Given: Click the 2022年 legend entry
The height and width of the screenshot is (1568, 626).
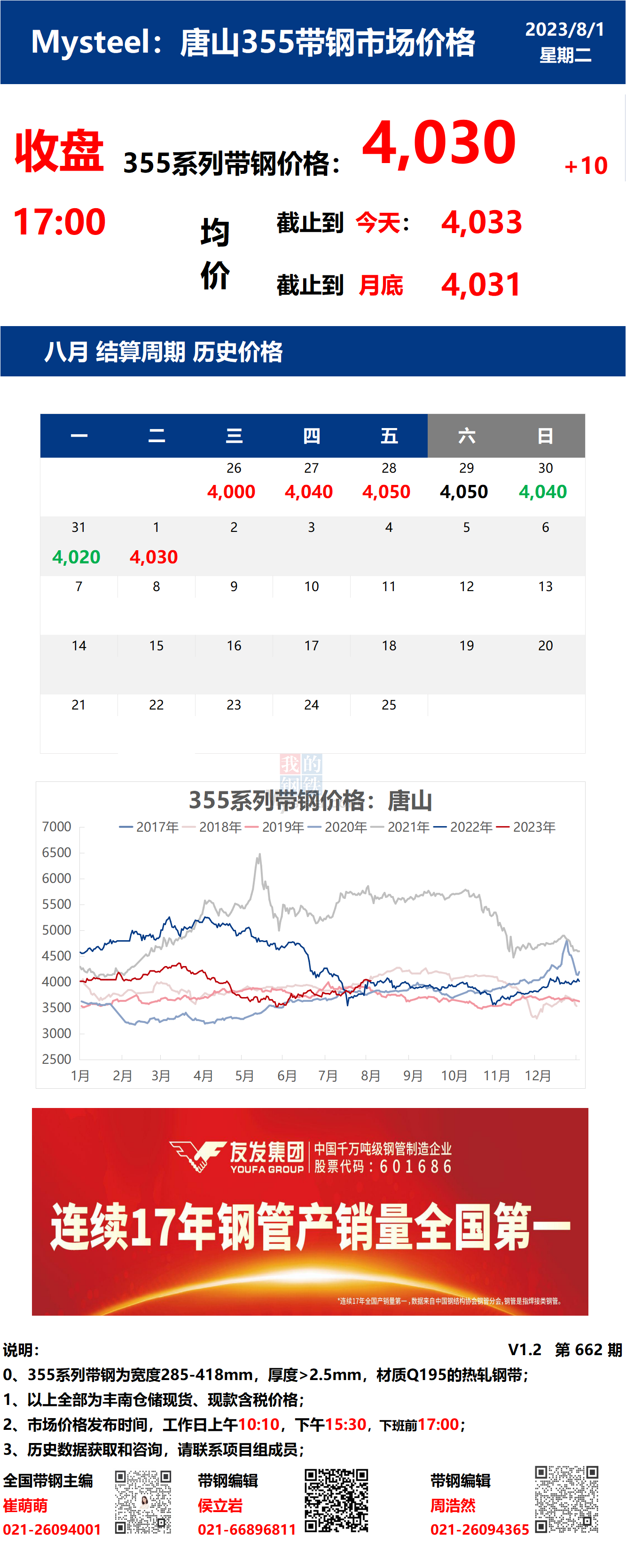Looking at the screenshot, I should [x=463, y=827].
